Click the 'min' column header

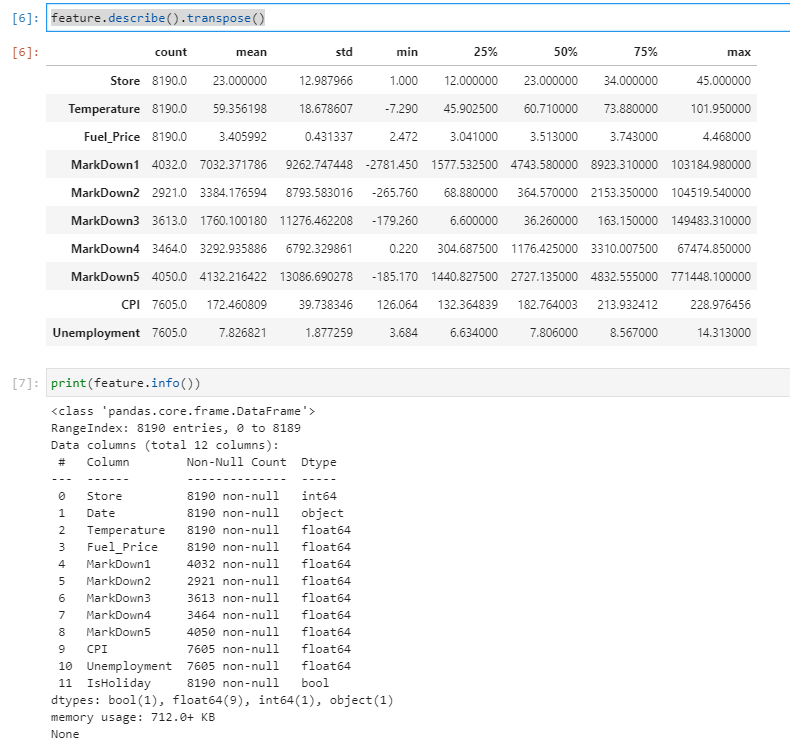[x=407, y=52]
